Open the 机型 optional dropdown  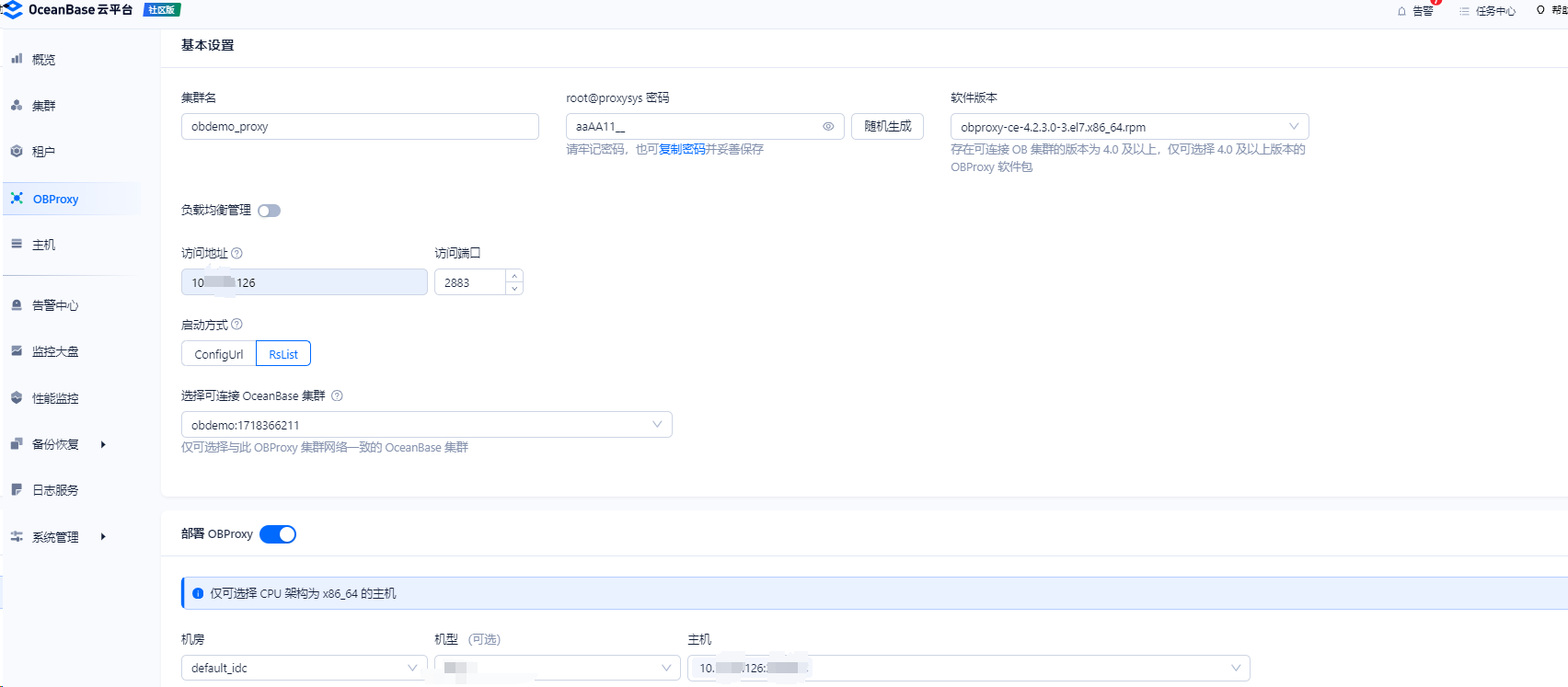tap(558, 668)
